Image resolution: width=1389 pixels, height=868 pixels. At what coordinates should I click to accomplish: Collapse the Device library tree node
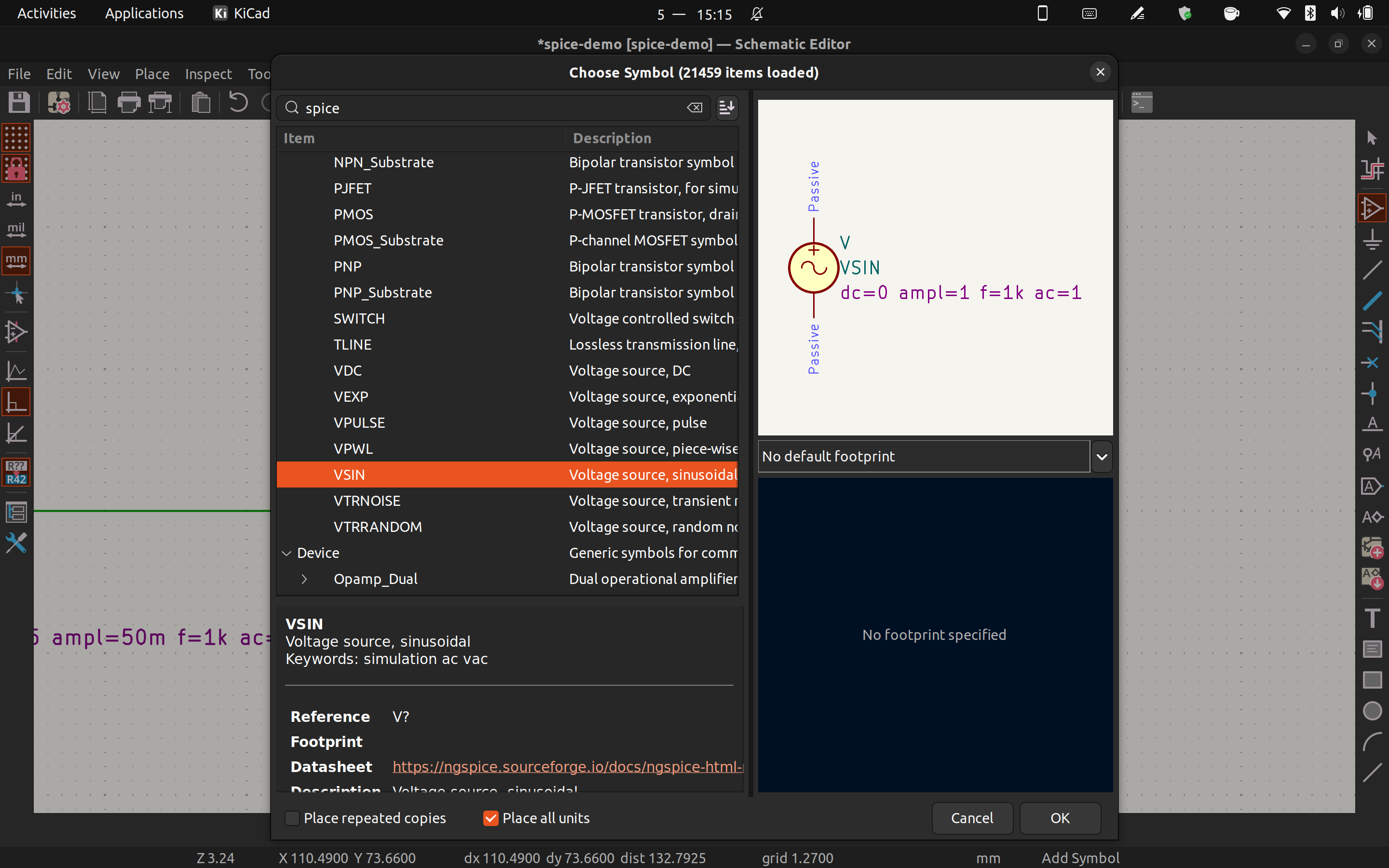286,553
